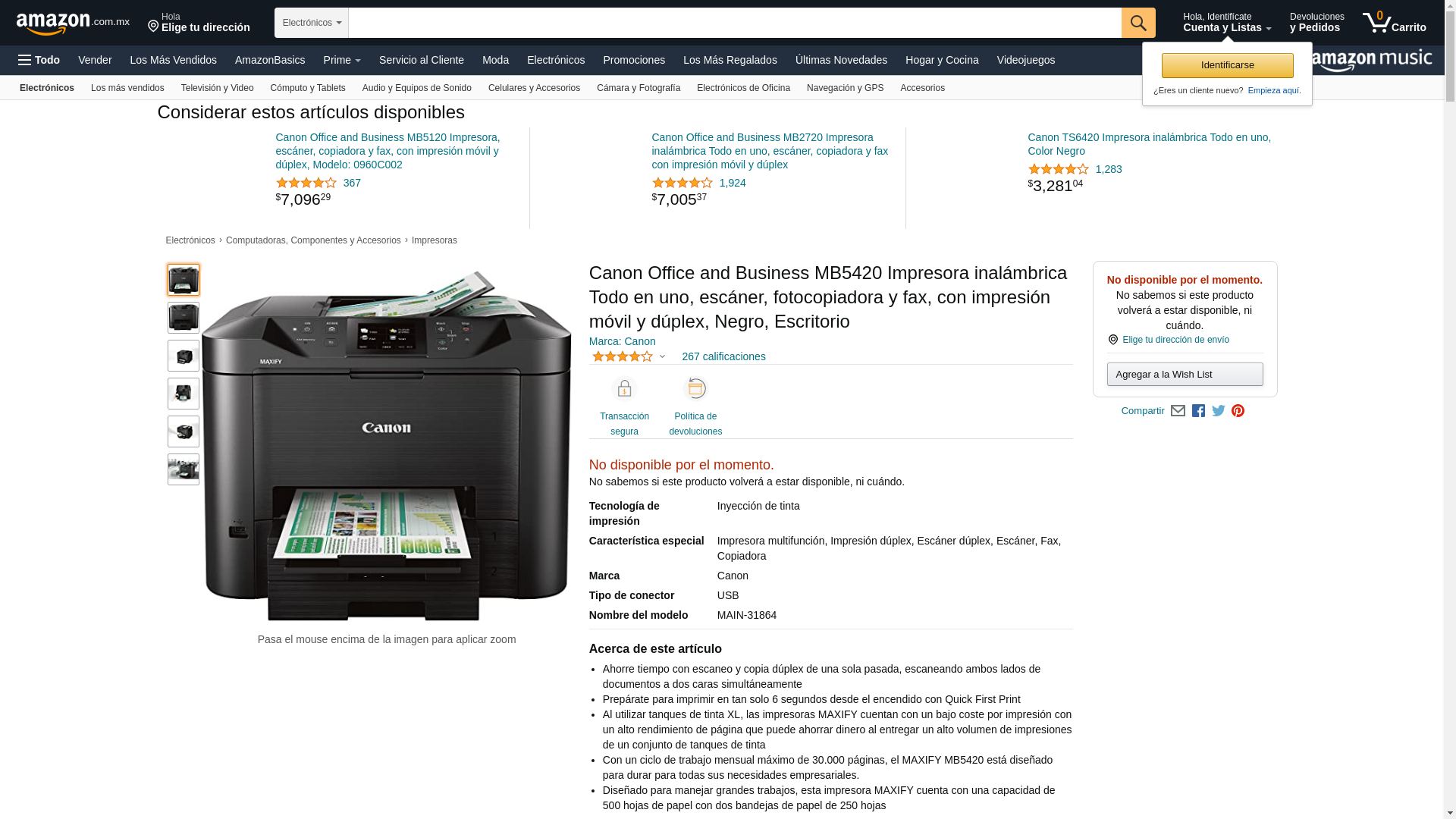Select the last product thumbnail image
This screenshot has width=1456, height=819.
[184, 469]
